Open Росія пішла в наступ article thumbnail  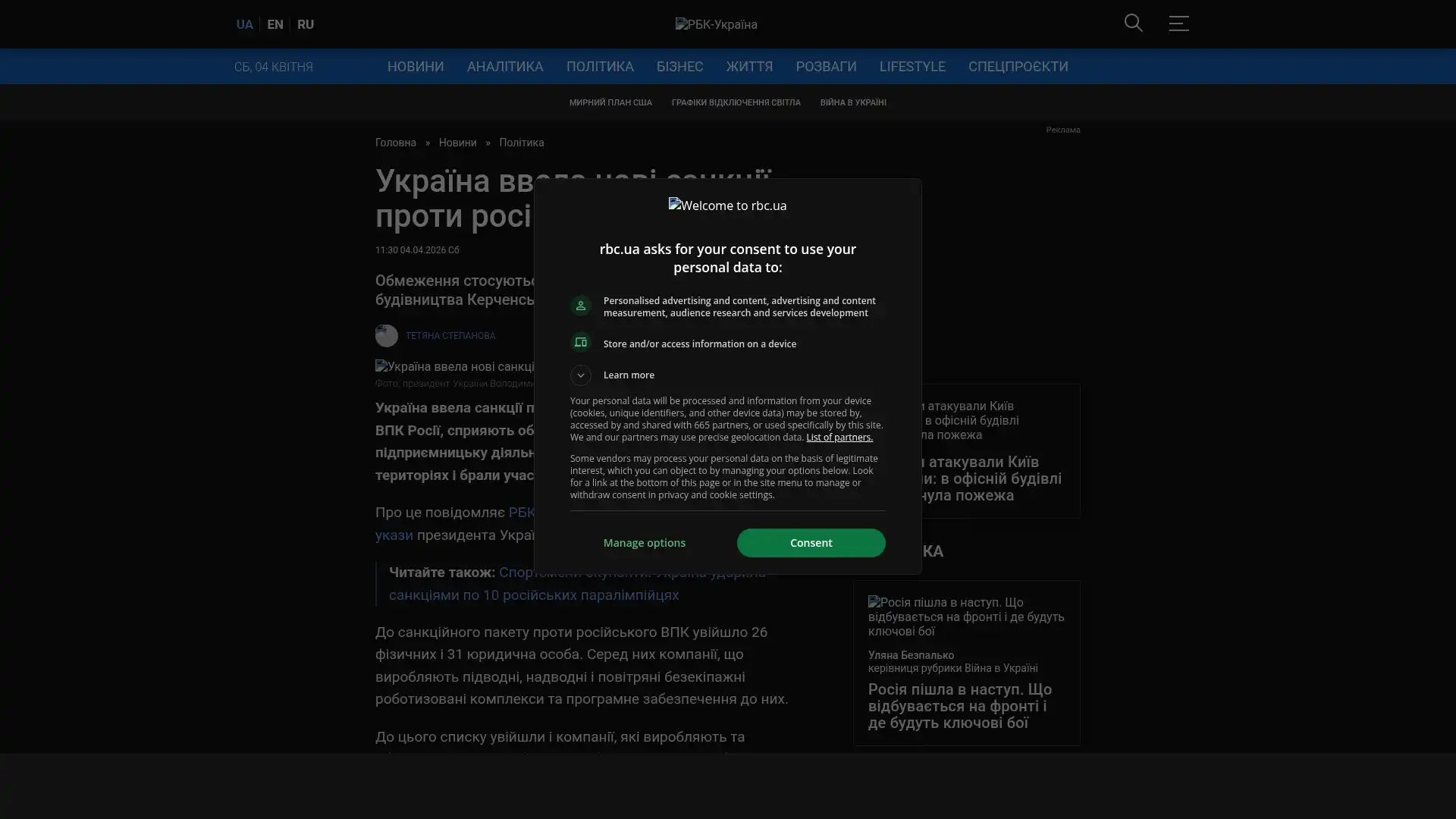[x=965, y=617]
